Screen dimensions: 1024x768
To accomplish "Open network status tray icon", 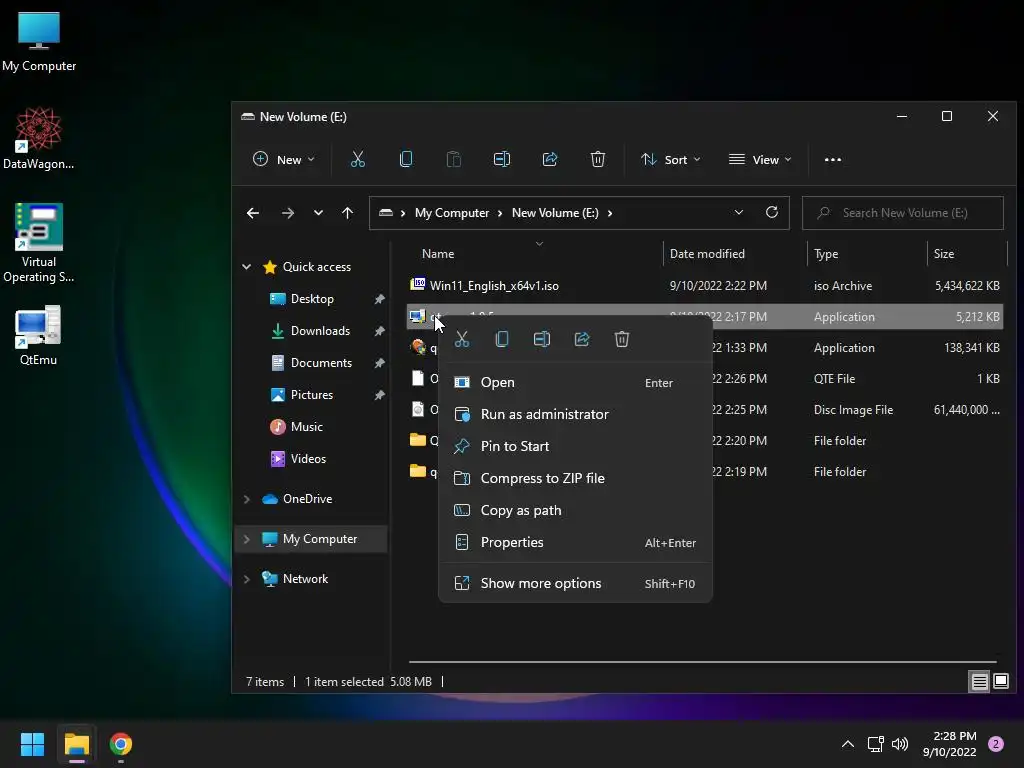I will point(875,744).
